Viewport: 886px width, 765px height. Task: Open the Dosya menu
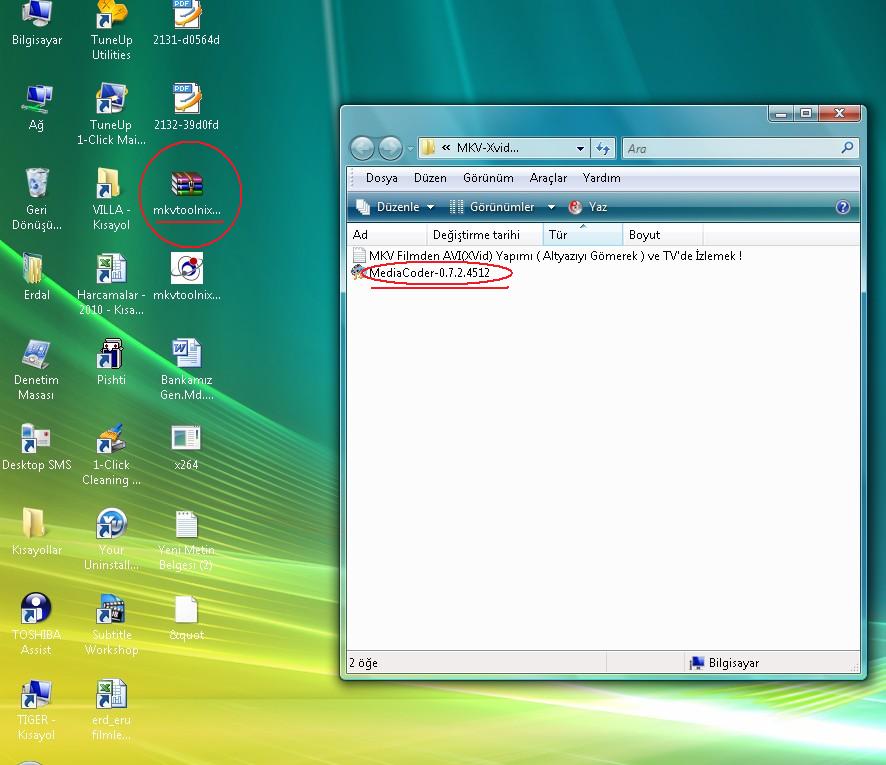click(x=381, y=178)
